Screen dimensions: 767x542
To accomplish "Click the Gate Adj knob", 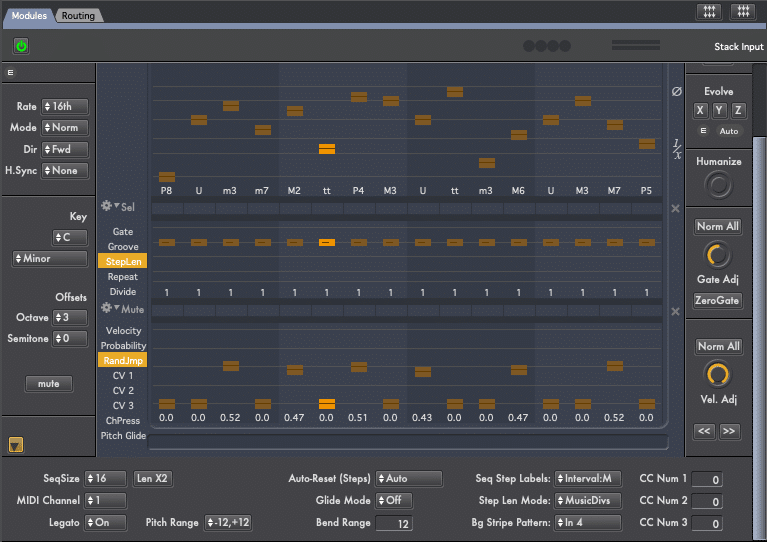I will 718,255.
